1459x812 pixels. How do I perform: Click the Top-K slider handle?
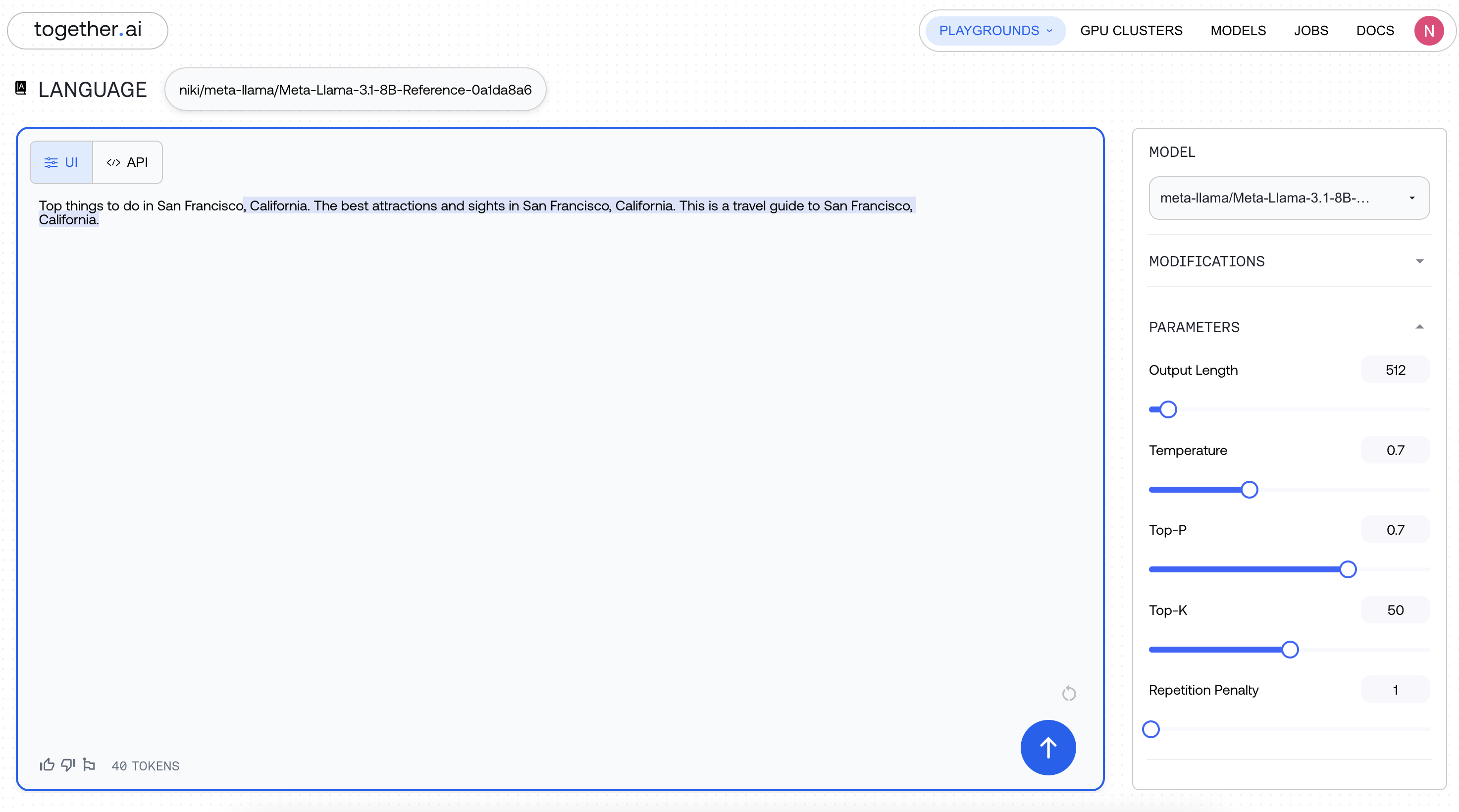point(1290,650)
